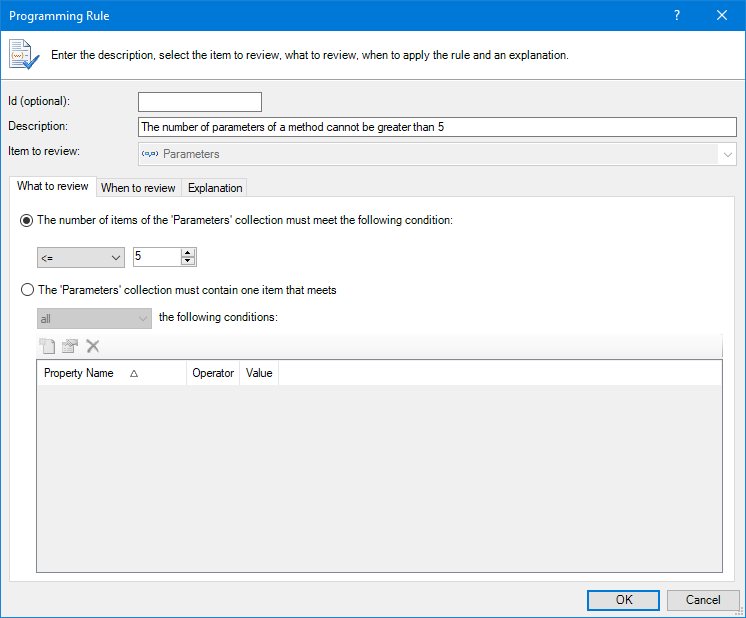
Task: Click the count value field showing 5
Action: [x=157, y=257]
